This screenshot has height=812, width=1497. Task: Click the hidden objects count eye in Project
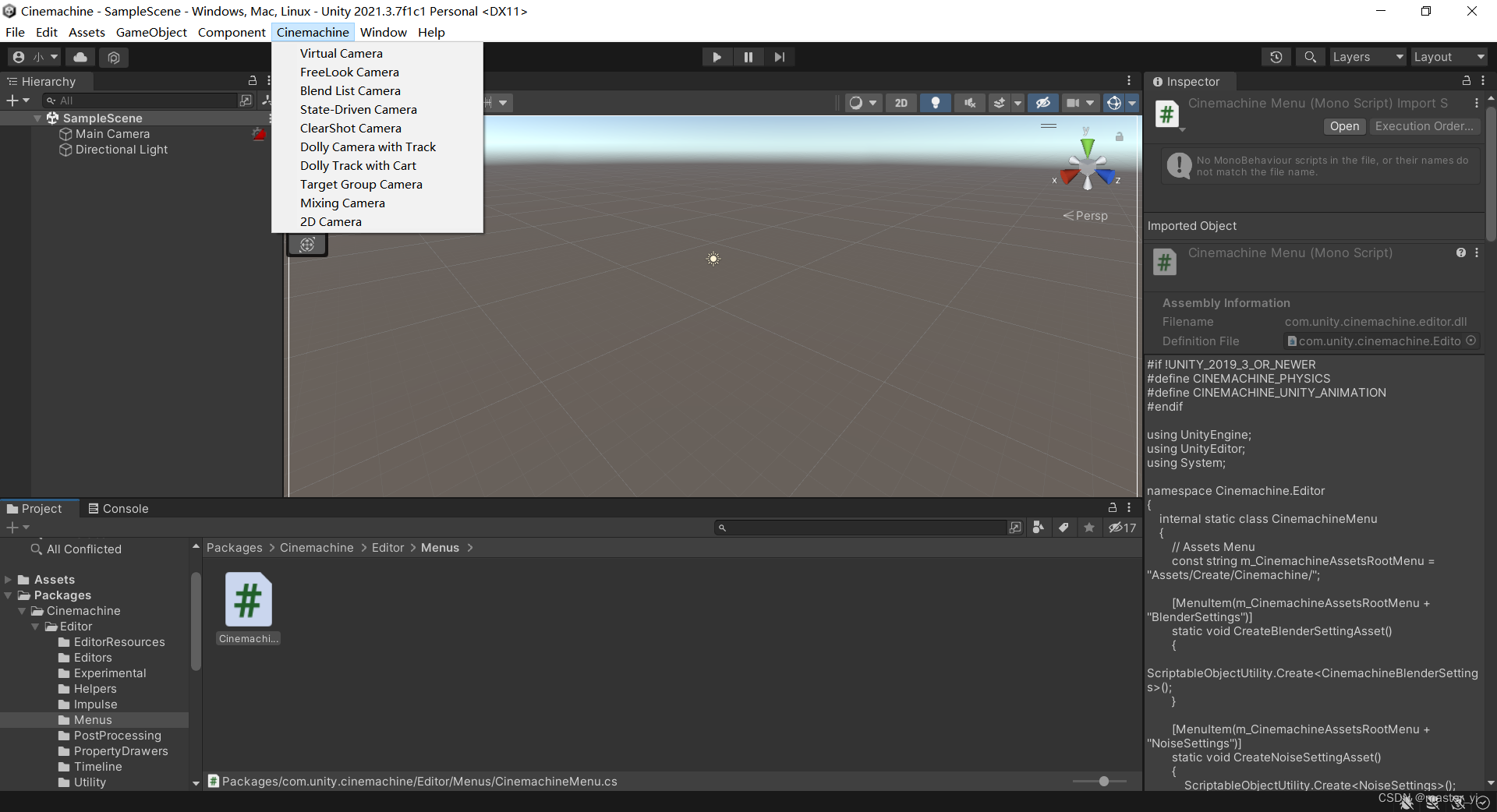click(1121, 528)
